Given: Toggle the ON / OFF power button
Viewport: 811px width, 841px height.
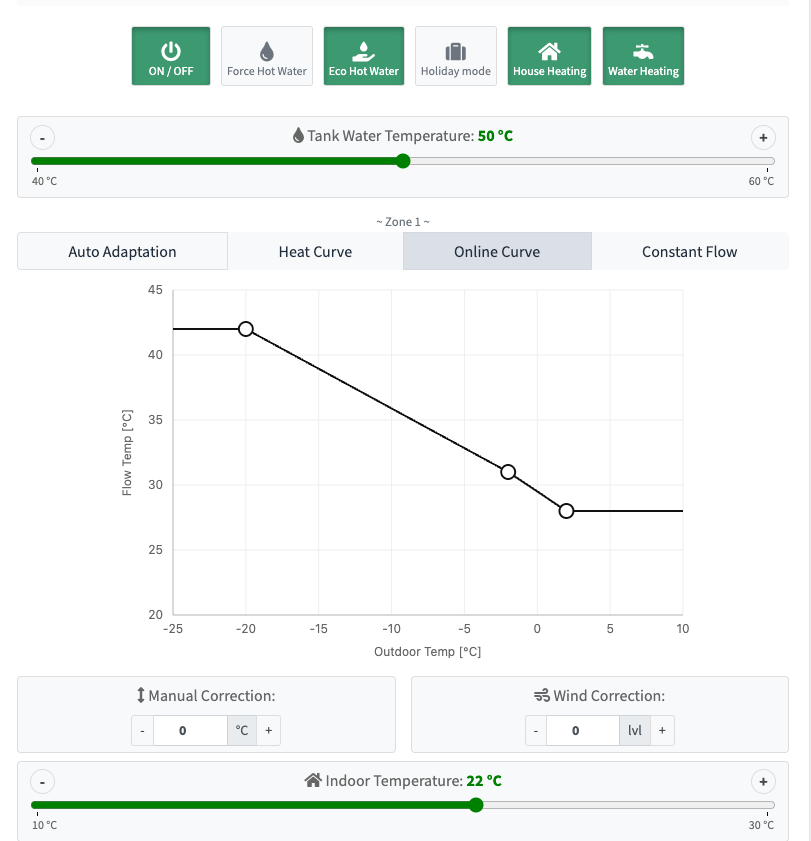Looking at the screenshot, I should pos(171,56).
